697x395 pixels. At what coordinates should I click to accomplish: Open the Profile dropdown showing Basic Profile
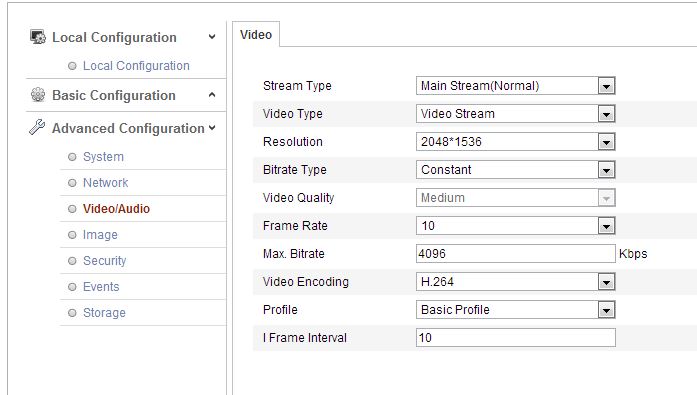516,309
